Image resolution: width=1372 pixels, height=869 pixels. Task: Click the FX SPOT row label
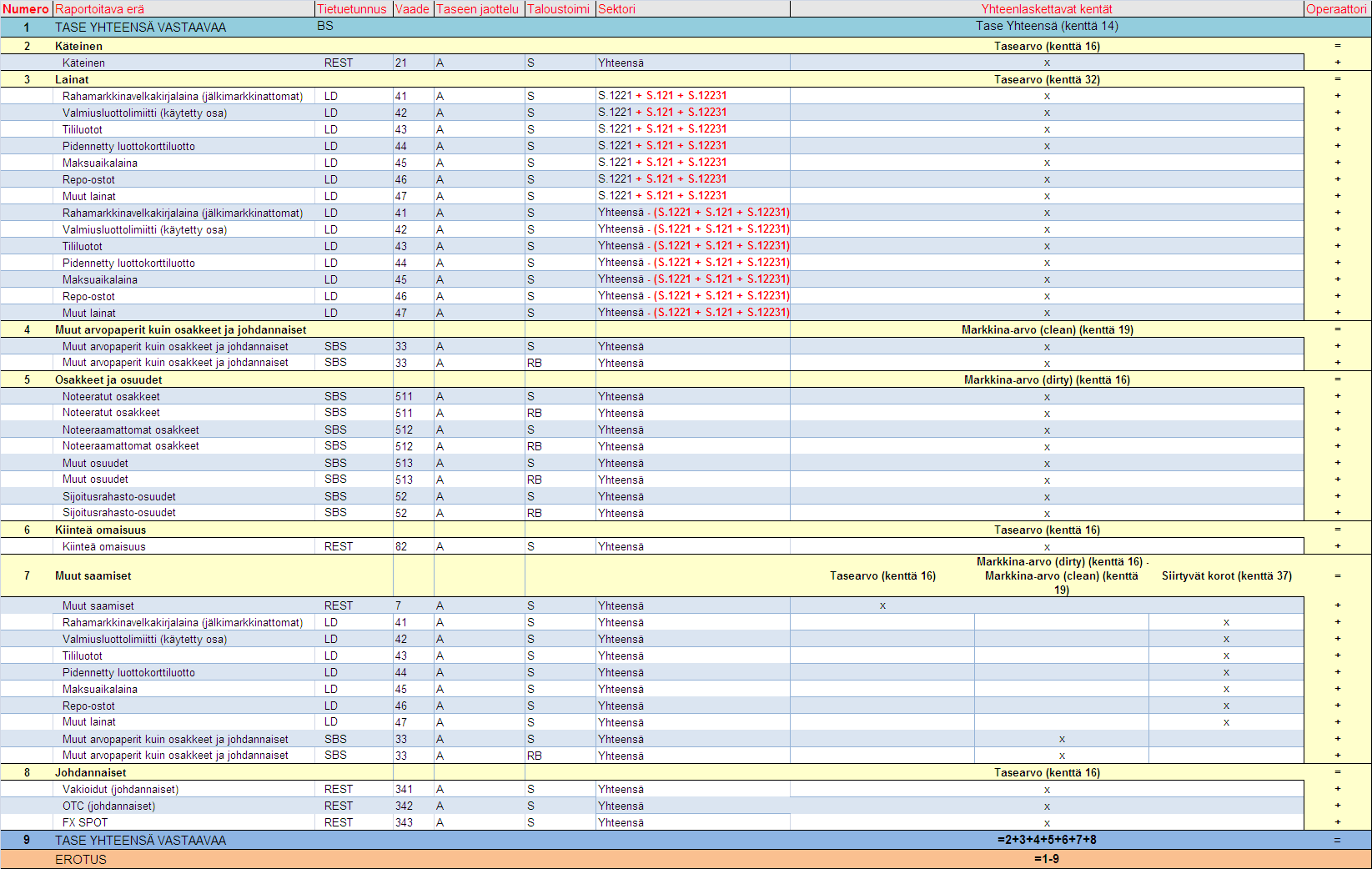coord(85,822)
